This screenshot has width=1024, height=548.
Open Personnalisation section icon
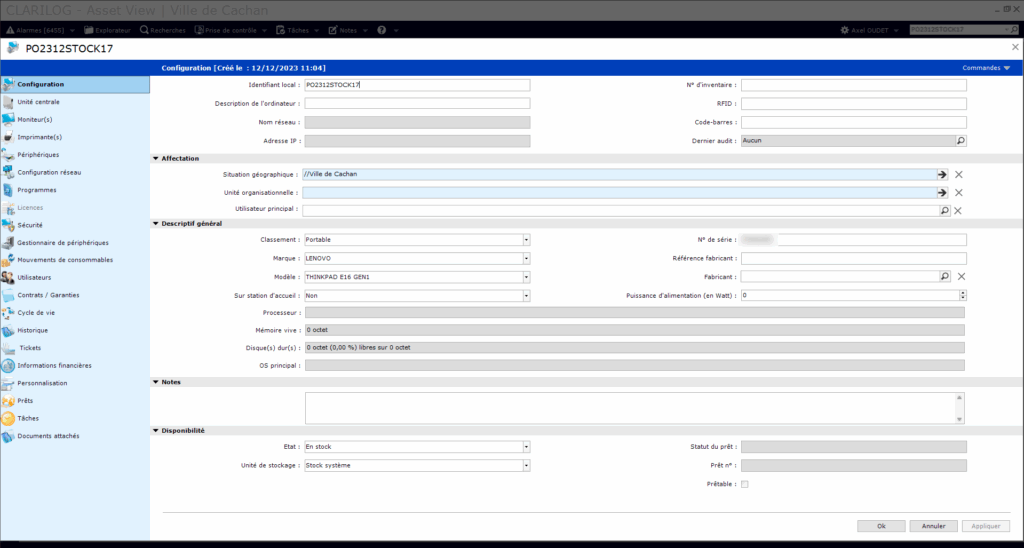[8, 383]
